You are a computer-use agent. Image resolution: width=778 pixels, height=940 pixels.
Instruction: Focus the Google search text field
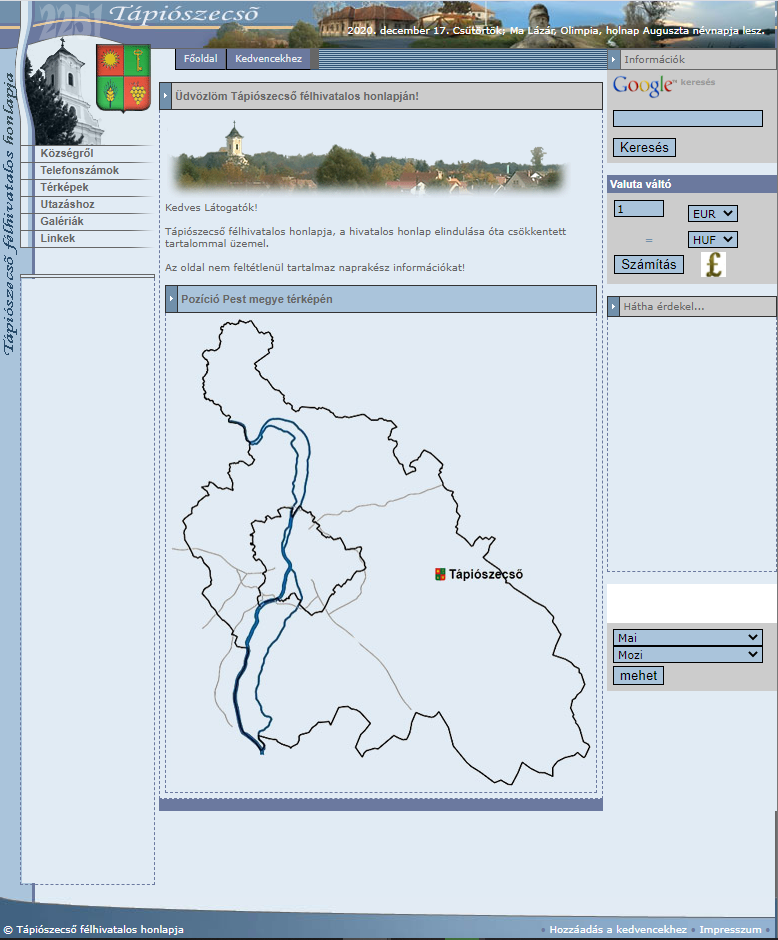(x=687, y=118)
